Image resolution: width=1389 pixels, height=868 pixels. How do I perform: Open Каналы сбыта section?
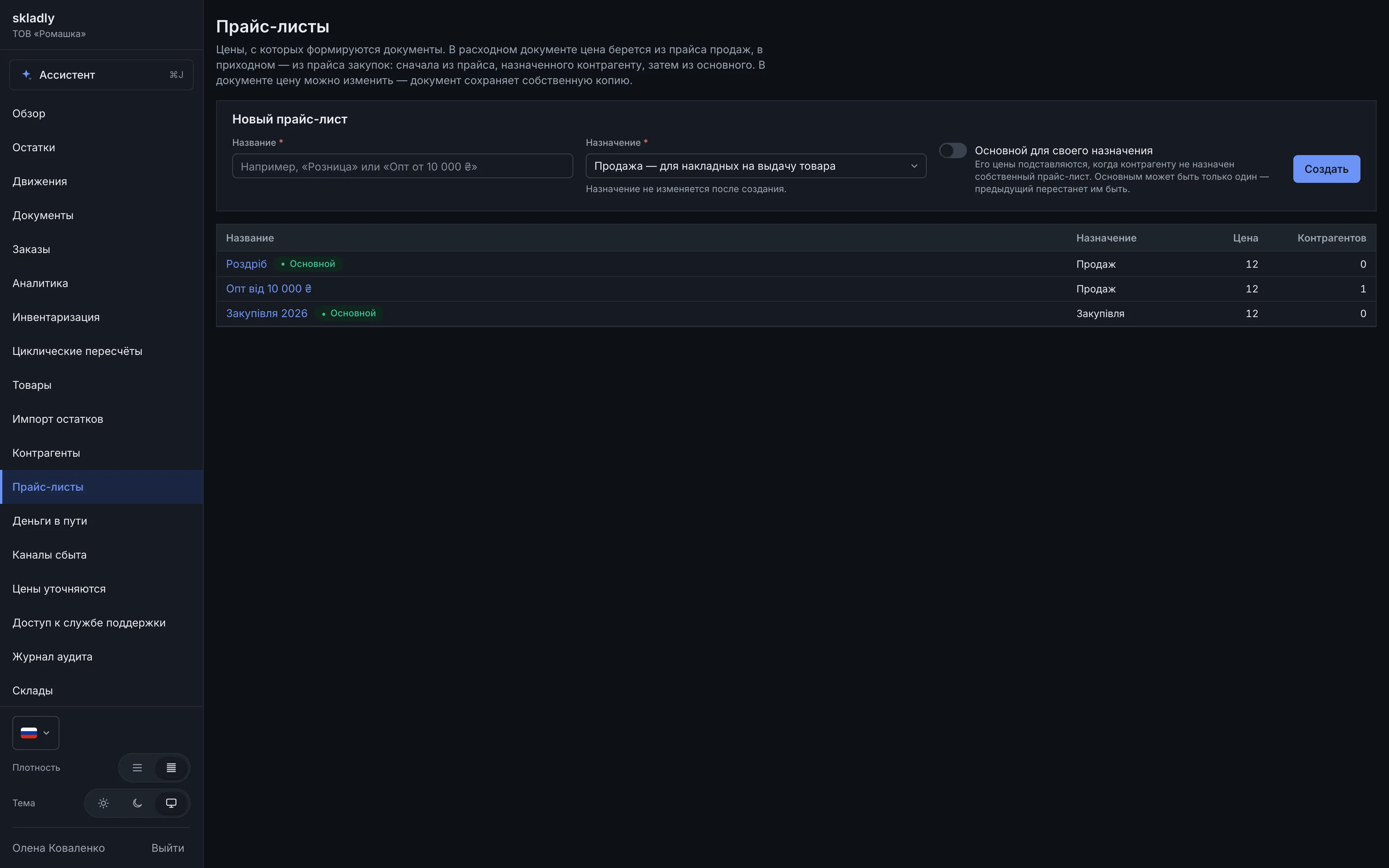(101, 555)
